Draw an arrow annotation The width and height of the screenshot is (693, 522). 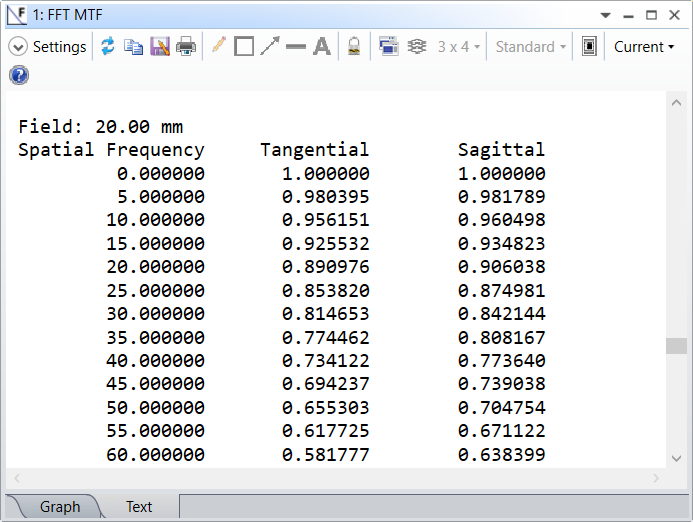pyautogui.click(x=270, y=46)
